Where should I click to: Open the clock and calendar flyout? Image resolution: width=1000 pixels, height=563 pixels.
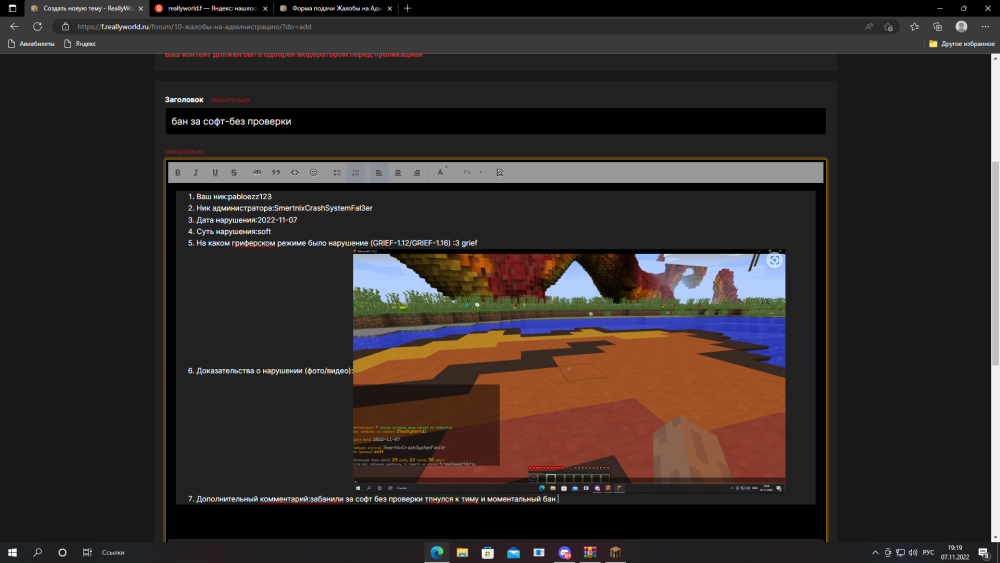tap(955, 552)
